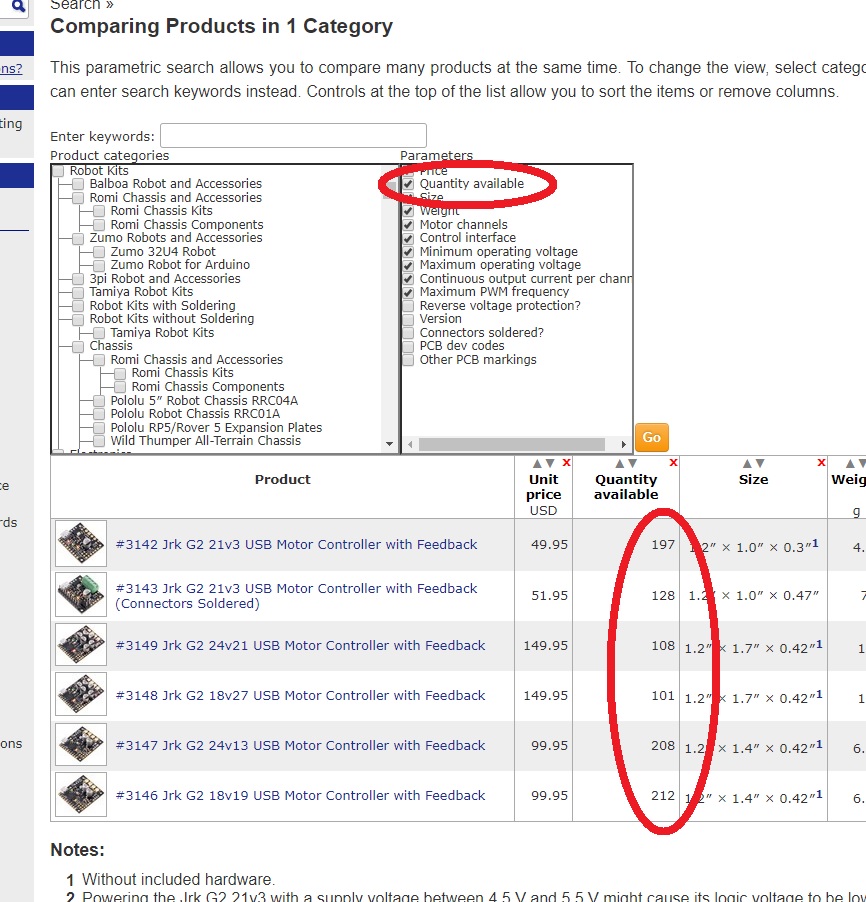The height and width of the screenshot is (902, 866).
Task: Enable the Connectors soldered? parameter
Action: 408,333
